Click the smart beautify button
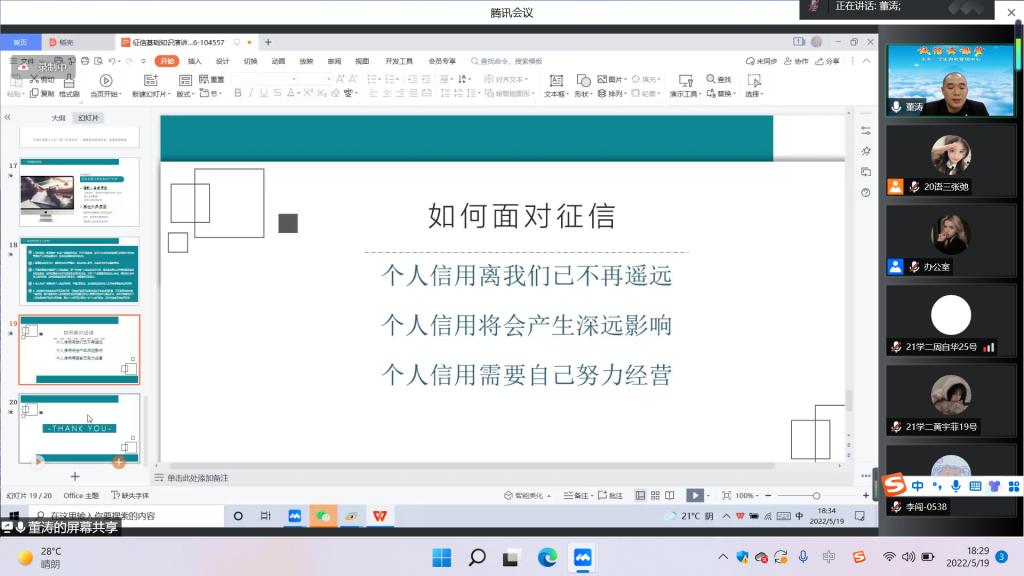Viewport: 1024px width, 576px height. pos(527,496)
